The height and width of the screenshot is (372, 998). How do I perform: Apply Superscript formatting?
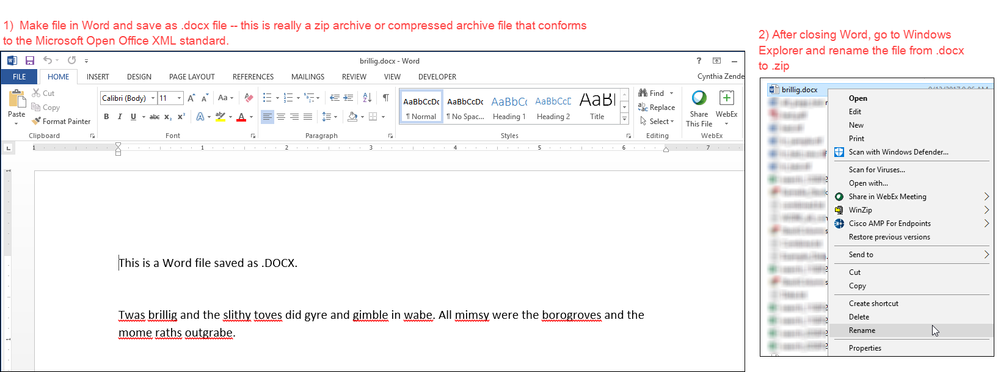[x=181, y=117]
